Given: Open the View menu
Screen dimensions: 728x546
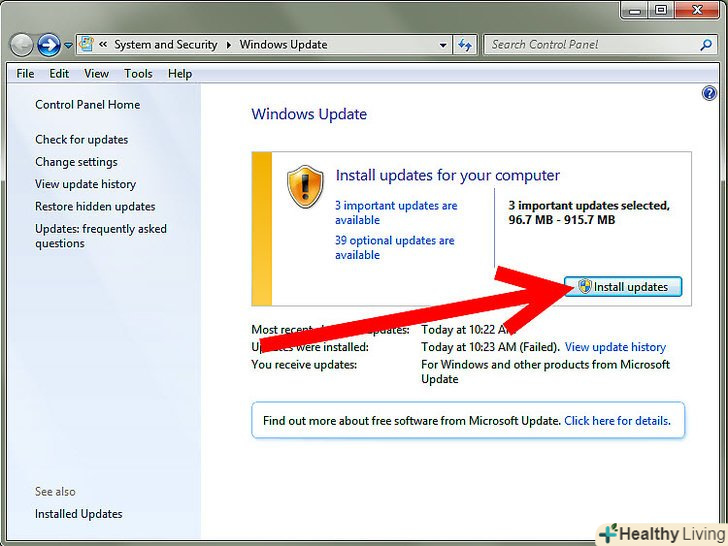Looking at the screenshot, I should tap(96, 74).
